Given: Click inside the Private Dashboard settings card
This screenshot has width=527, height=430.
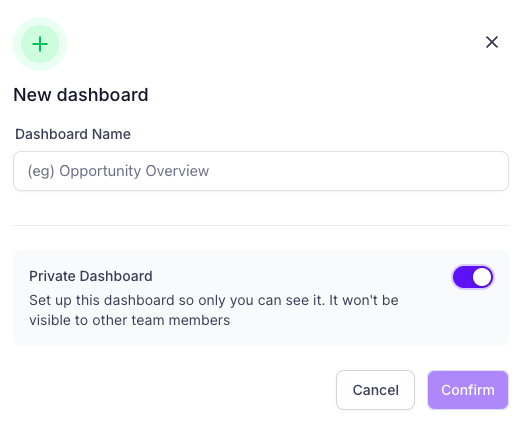Looking at the screenshot, I should pos(261,298).
